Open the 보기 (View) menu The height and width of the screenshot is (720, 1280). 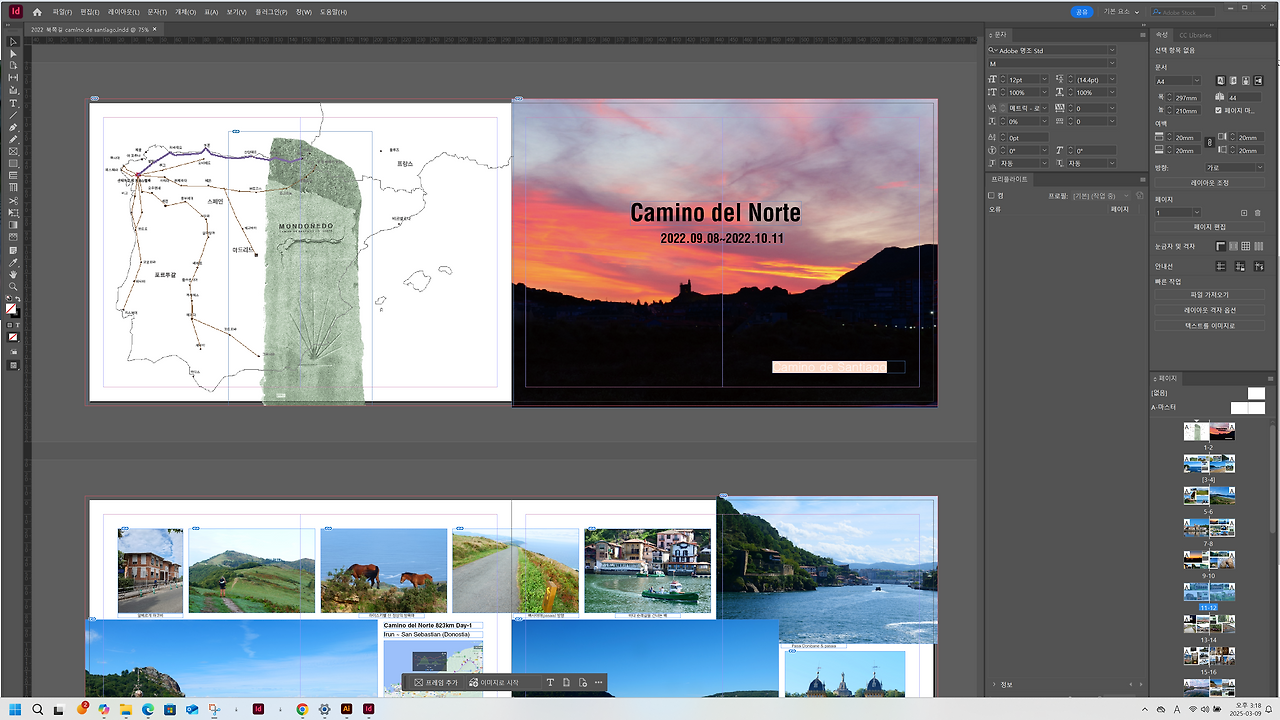236,12
